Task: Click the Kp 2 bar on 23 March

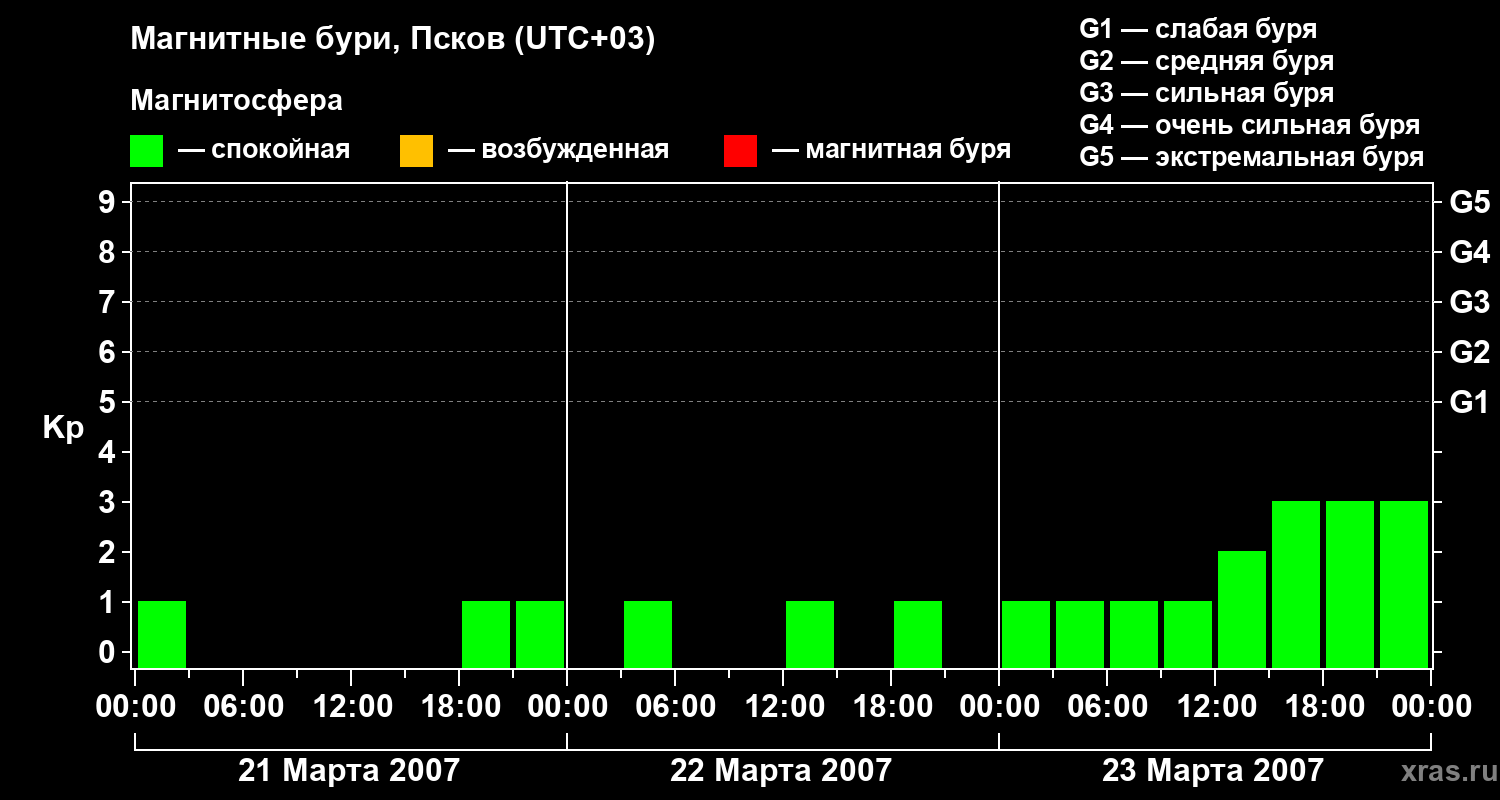Action: click(1242, 609)
